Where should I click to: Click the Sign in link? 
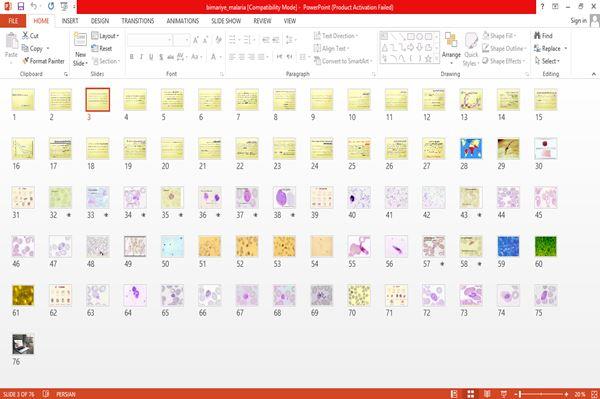click(578, 21)
